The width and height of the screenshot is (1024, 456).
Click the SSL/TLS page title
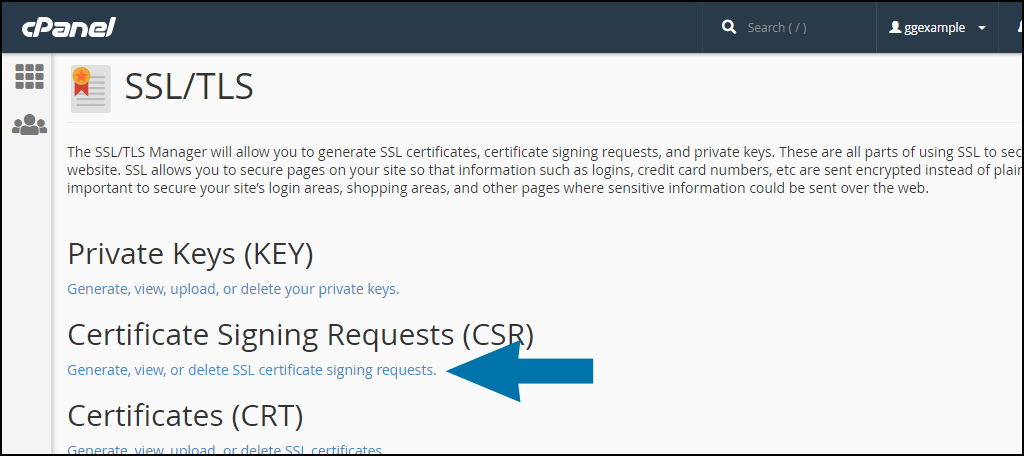click(x=189, y=87)
